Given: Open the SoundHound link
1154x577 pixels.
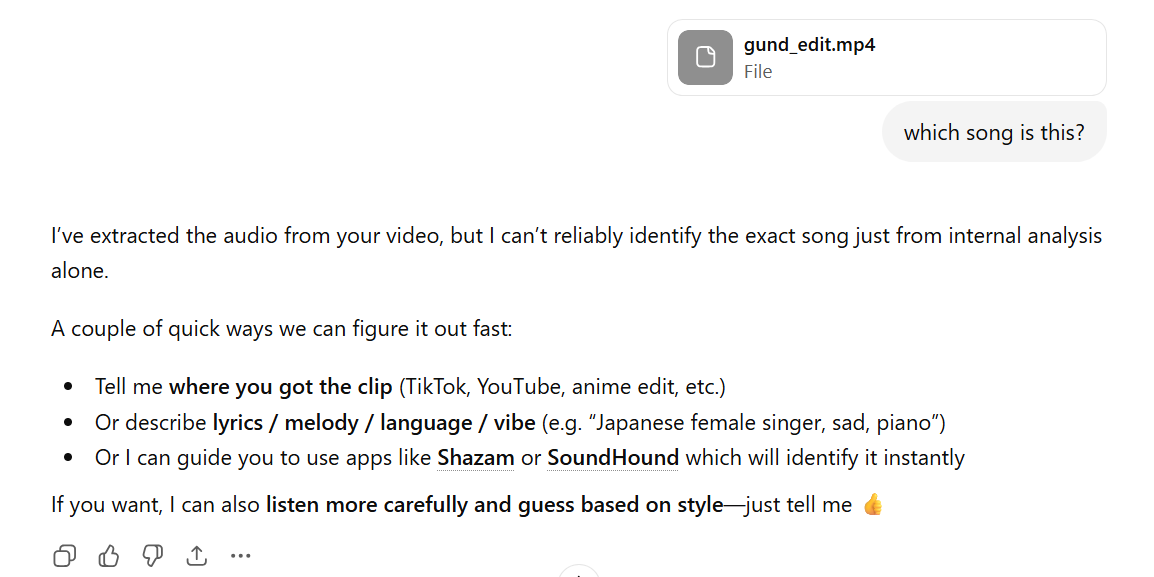Looking at the screenshot, I should pos(612,458).
